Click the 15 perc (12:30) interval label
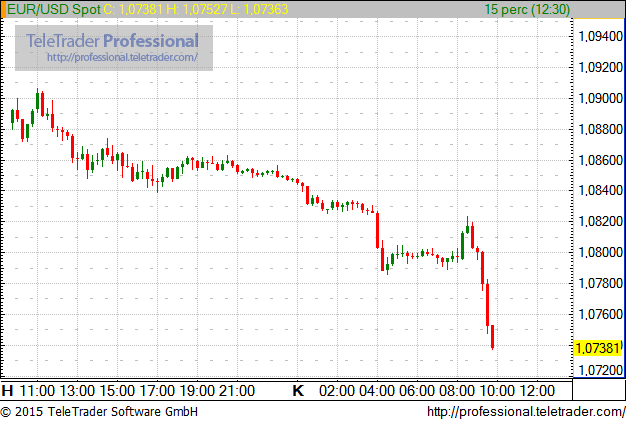 [527, 9]
